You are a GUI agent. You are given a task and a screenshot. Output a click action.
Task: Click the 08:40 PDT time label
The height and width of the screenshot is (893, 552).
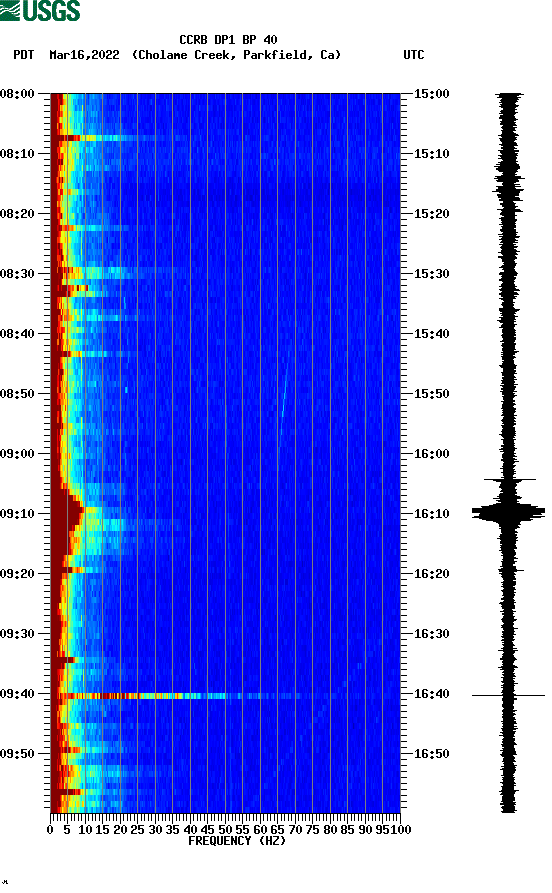[17, 334]
